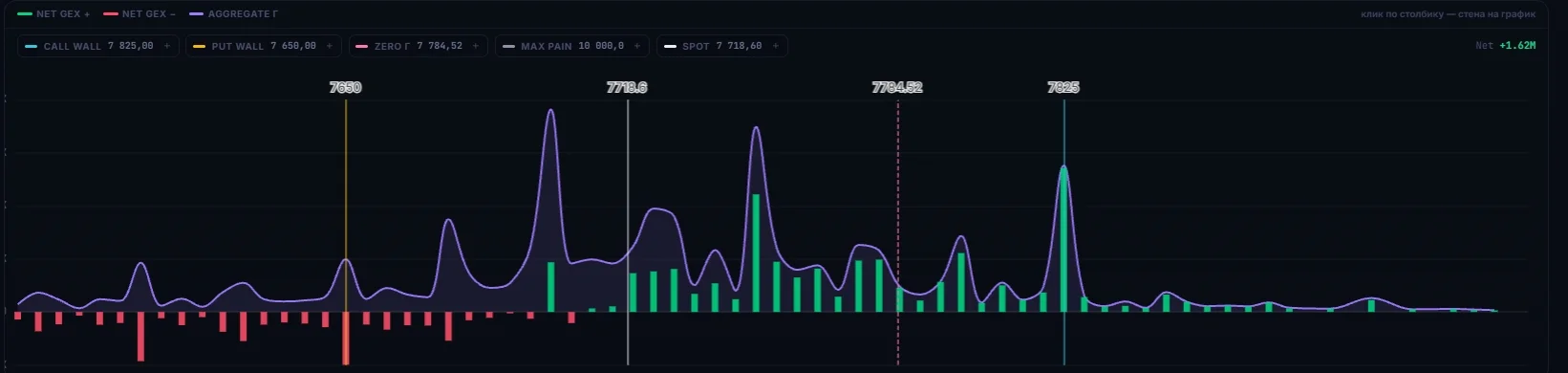Toggle the NET GEX + legend entry
Image resolution: width=1568 pixels, height=373 pixels.
click(54, 14)
